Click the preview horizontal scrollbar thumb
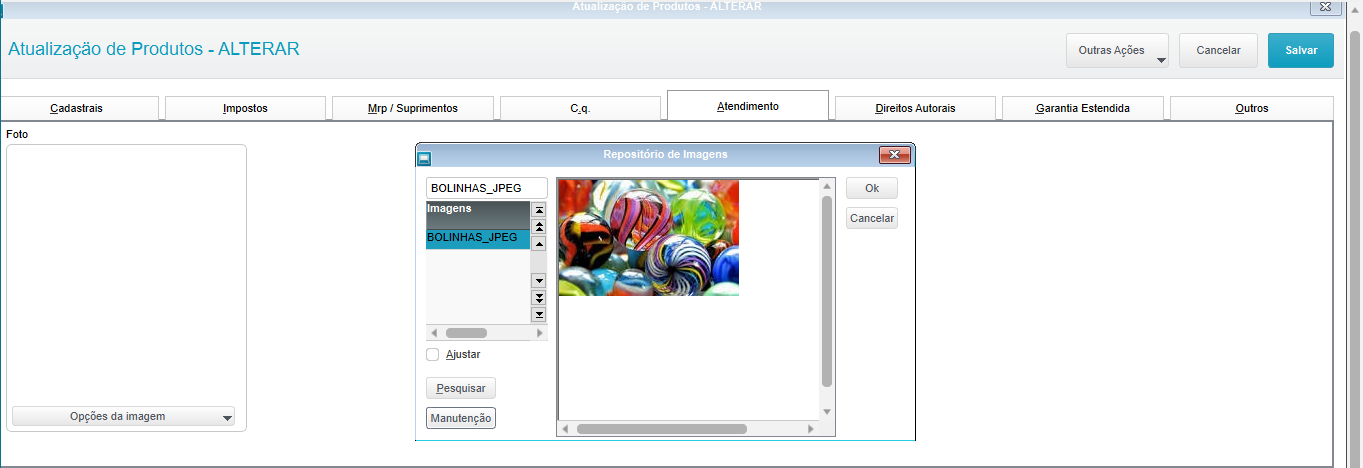Viewport: 1363px width, 468px height. [662, 429]
